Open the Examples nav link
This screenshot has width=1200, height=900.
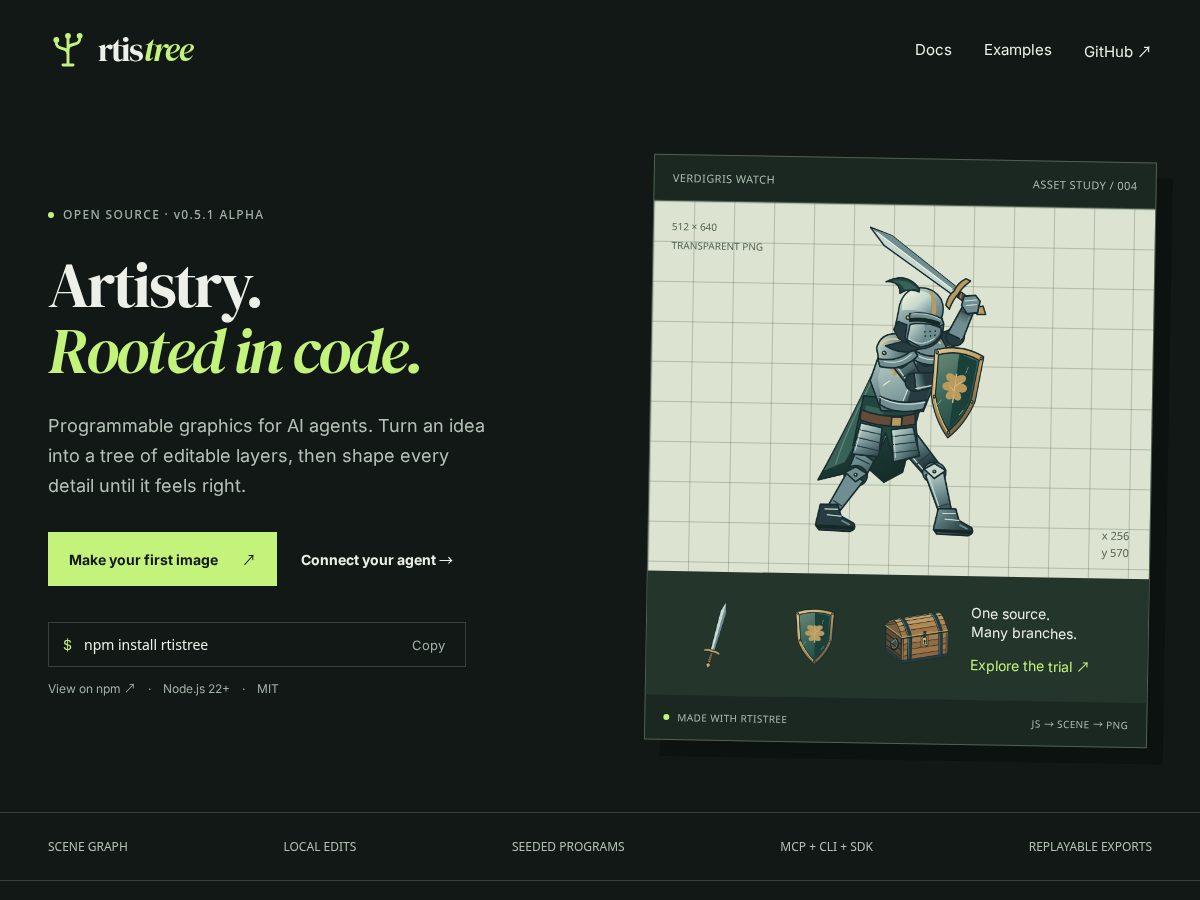click(1017, 50)
